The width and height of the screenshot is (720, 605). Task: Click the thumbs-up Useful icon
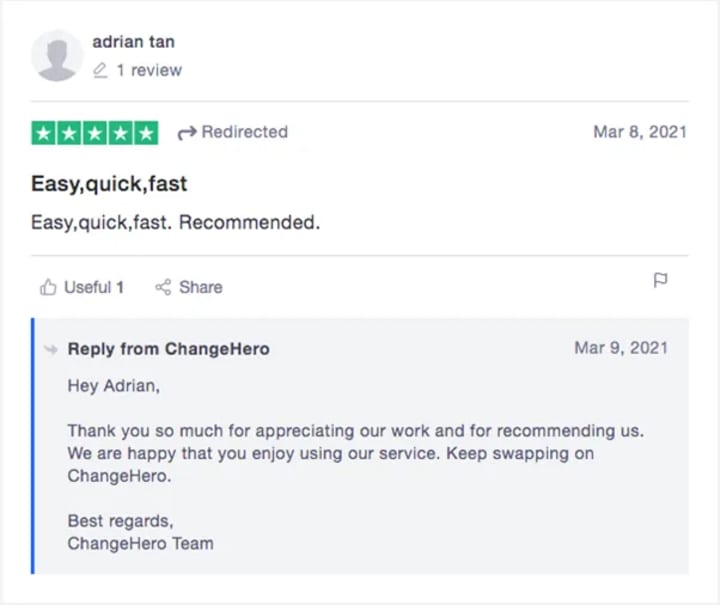pos(48,288)
